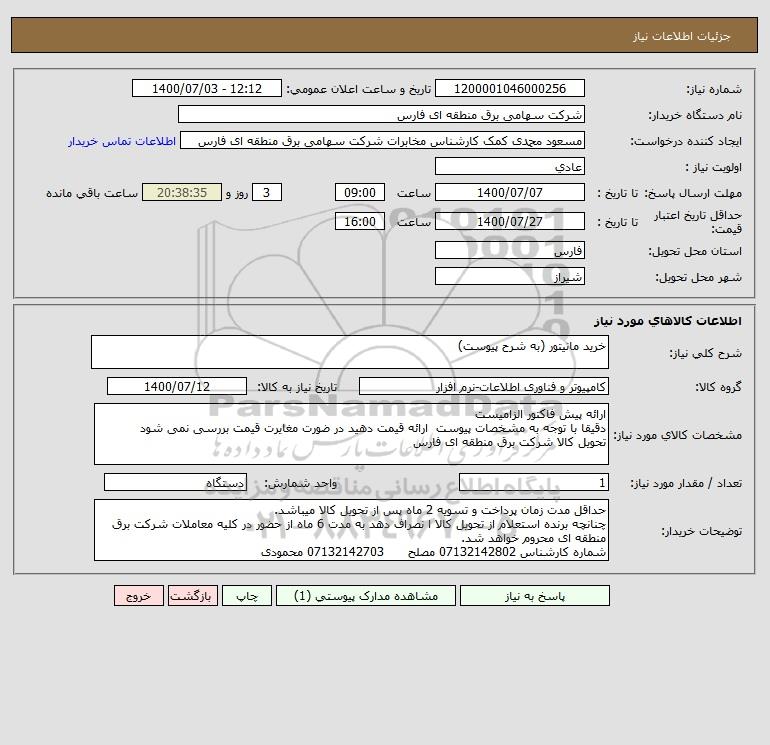This screenshot has height=745, width=770.
Task: Click label 'شماره نیاز:'
Action: [x=714, y=89]
